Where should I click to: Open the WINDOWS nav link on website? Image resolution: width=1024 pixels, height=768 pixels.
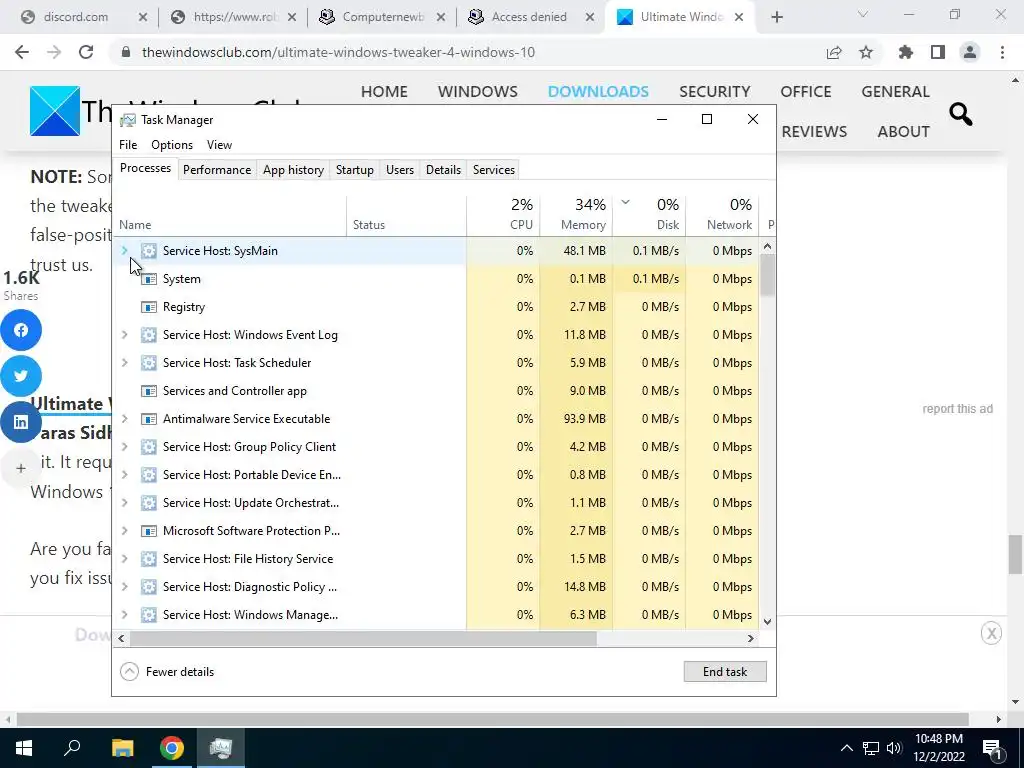(x=477, y=91)
